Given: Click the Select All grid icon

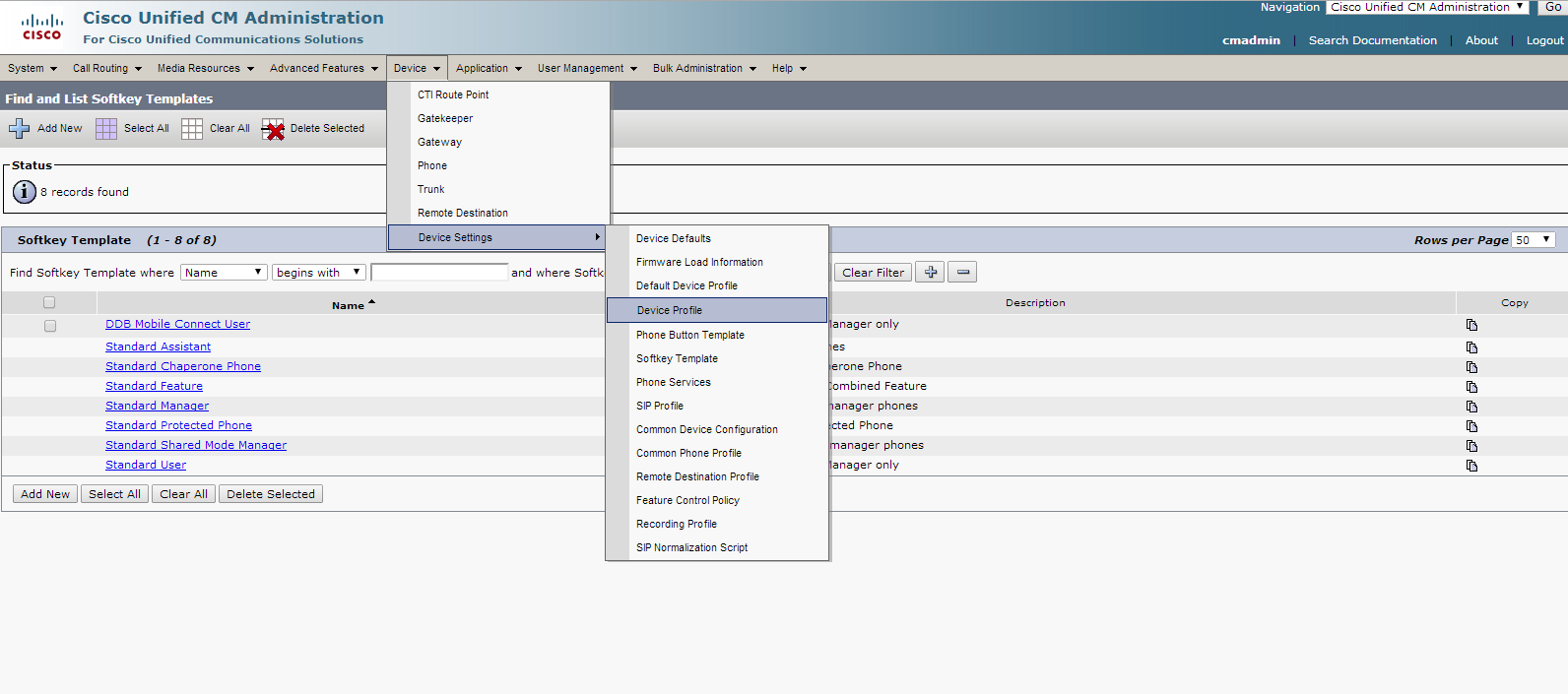Looking at the screenshot, I should 106,129.
